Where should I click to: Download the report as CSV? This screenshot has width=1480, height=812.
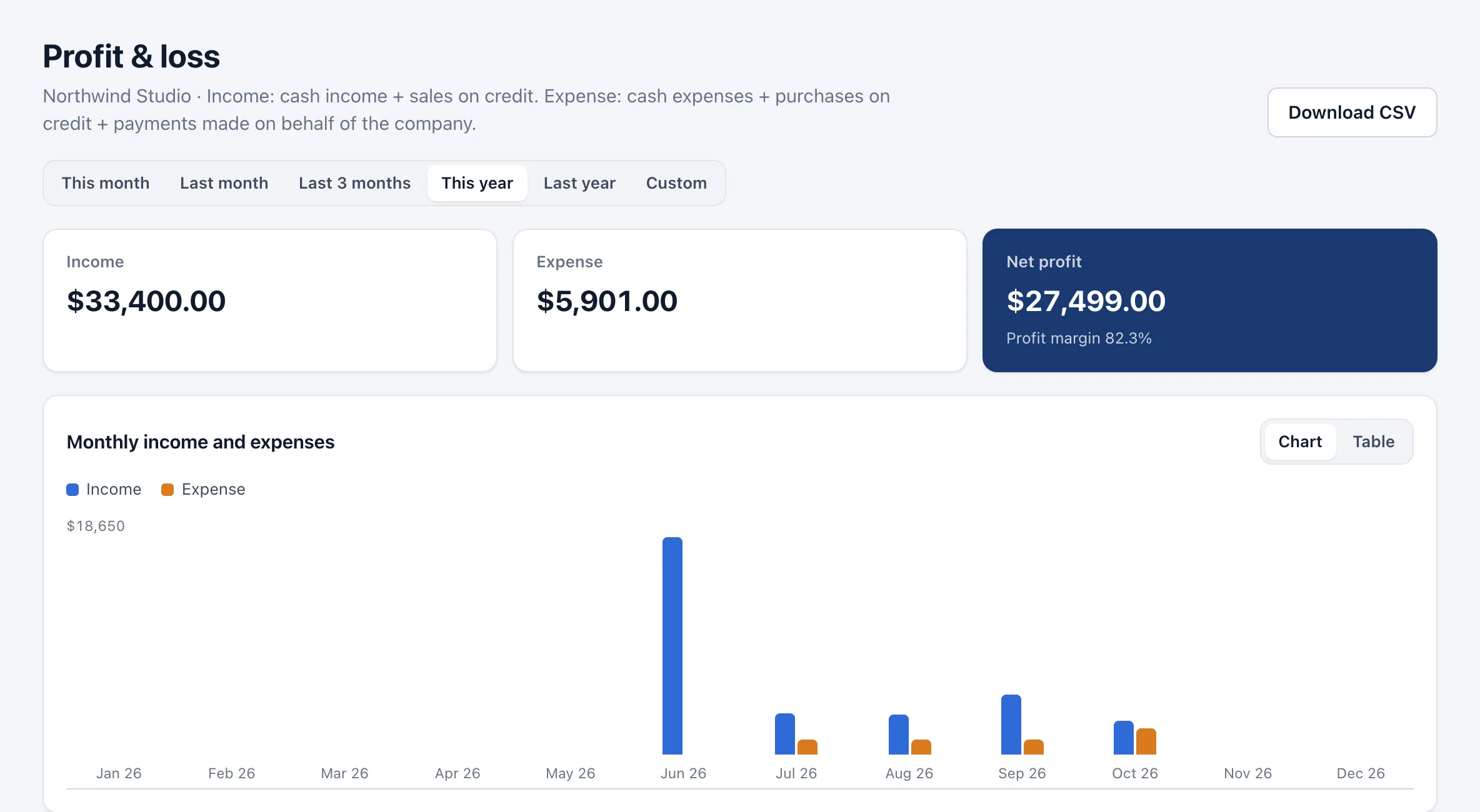tap(1352, 112)
